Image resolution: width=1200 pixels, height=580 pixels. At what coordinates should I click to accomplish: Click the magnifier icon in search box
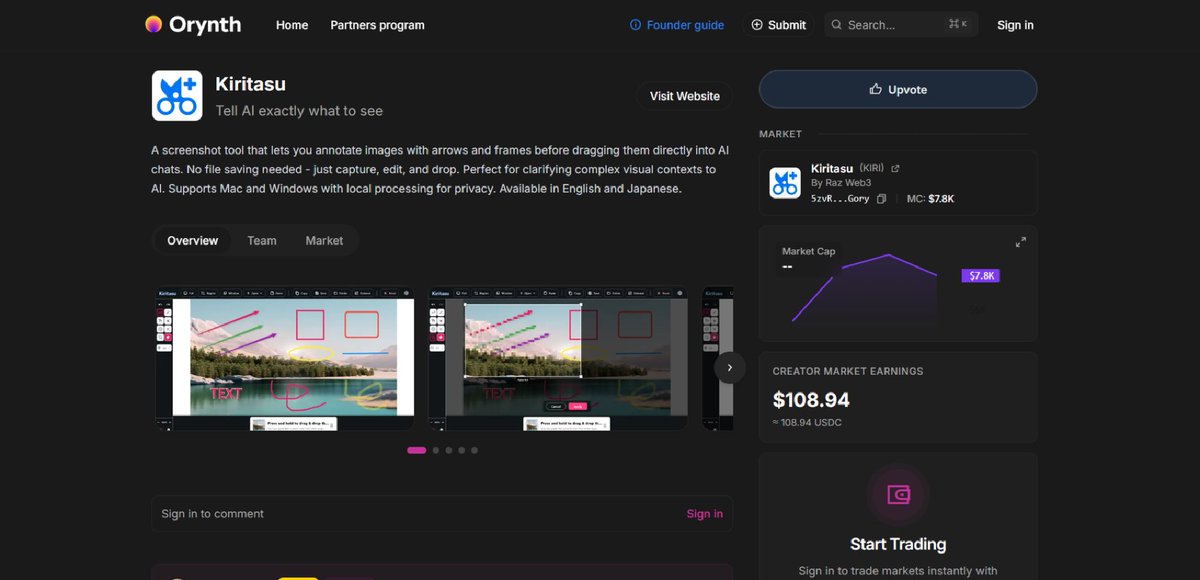coord(837,25)
